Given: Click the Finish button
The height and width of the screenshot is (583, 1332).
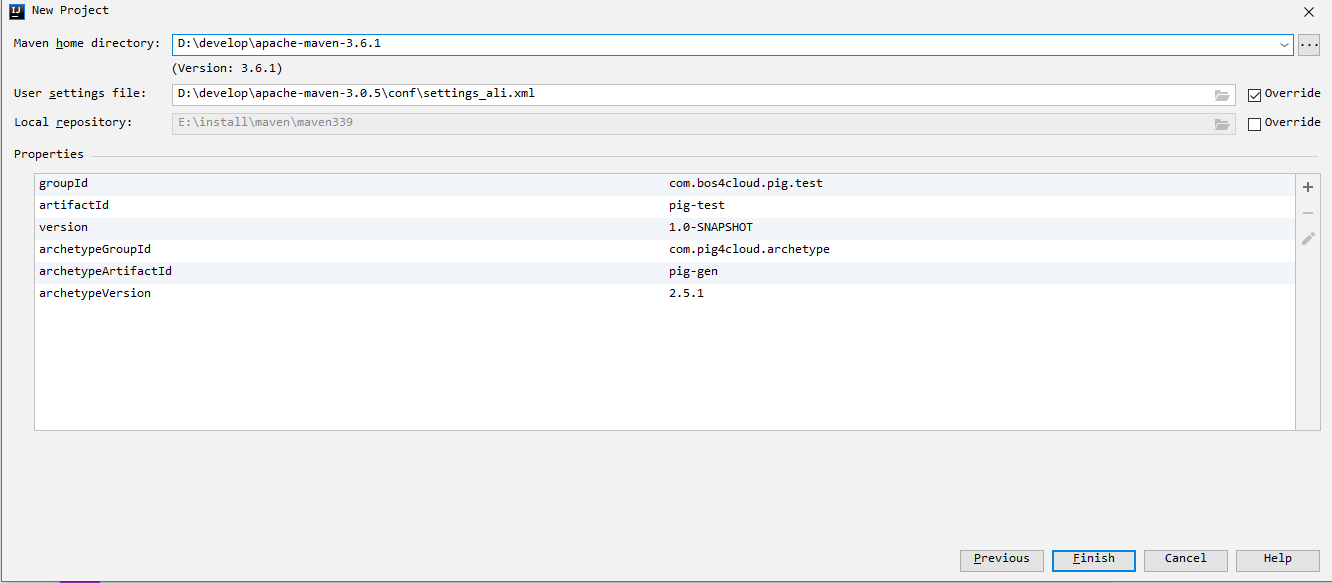Looking at the screenshot, I should pos(1094,560).
